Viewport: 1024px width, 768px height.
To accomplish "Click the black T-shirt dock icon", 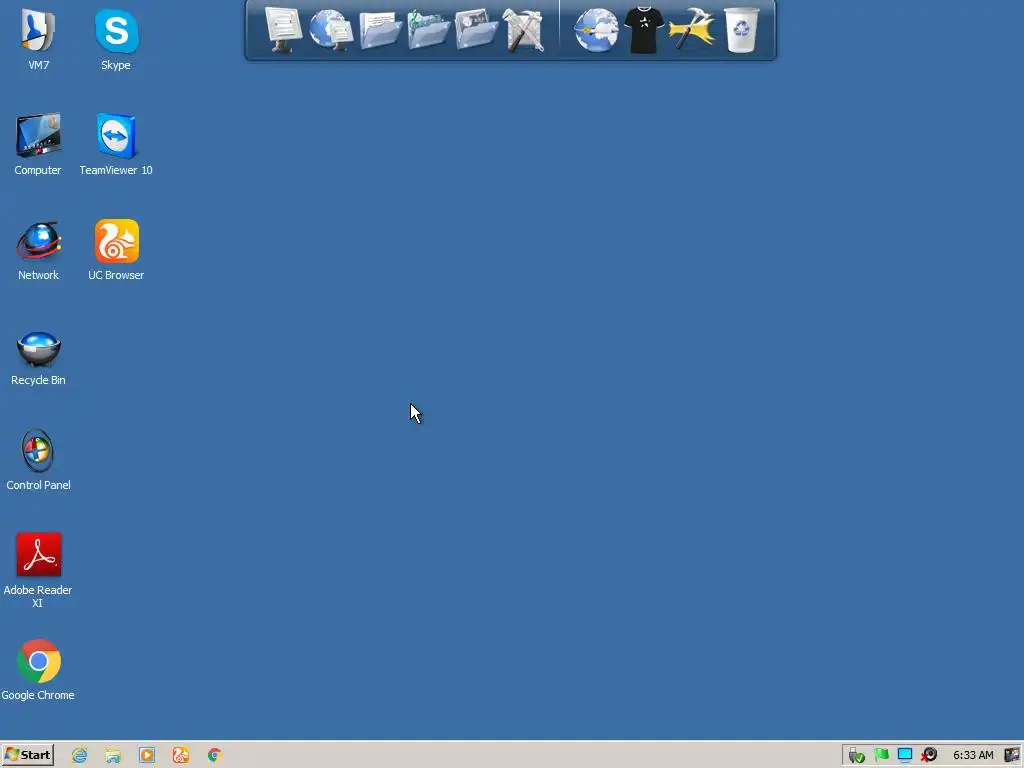I will tap(644, 29).
